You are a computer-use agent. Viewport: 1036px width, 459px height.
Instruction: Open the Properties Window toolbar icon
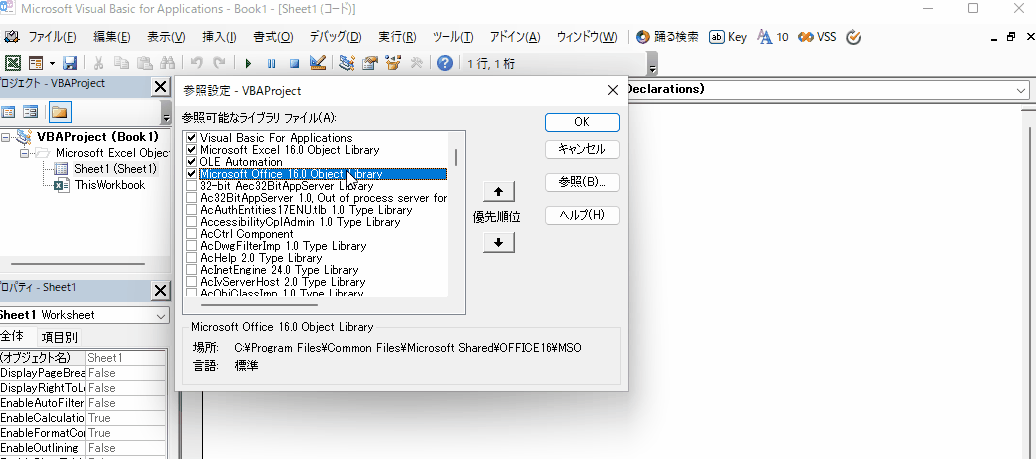pyautogui.click(x=370, y=63)
